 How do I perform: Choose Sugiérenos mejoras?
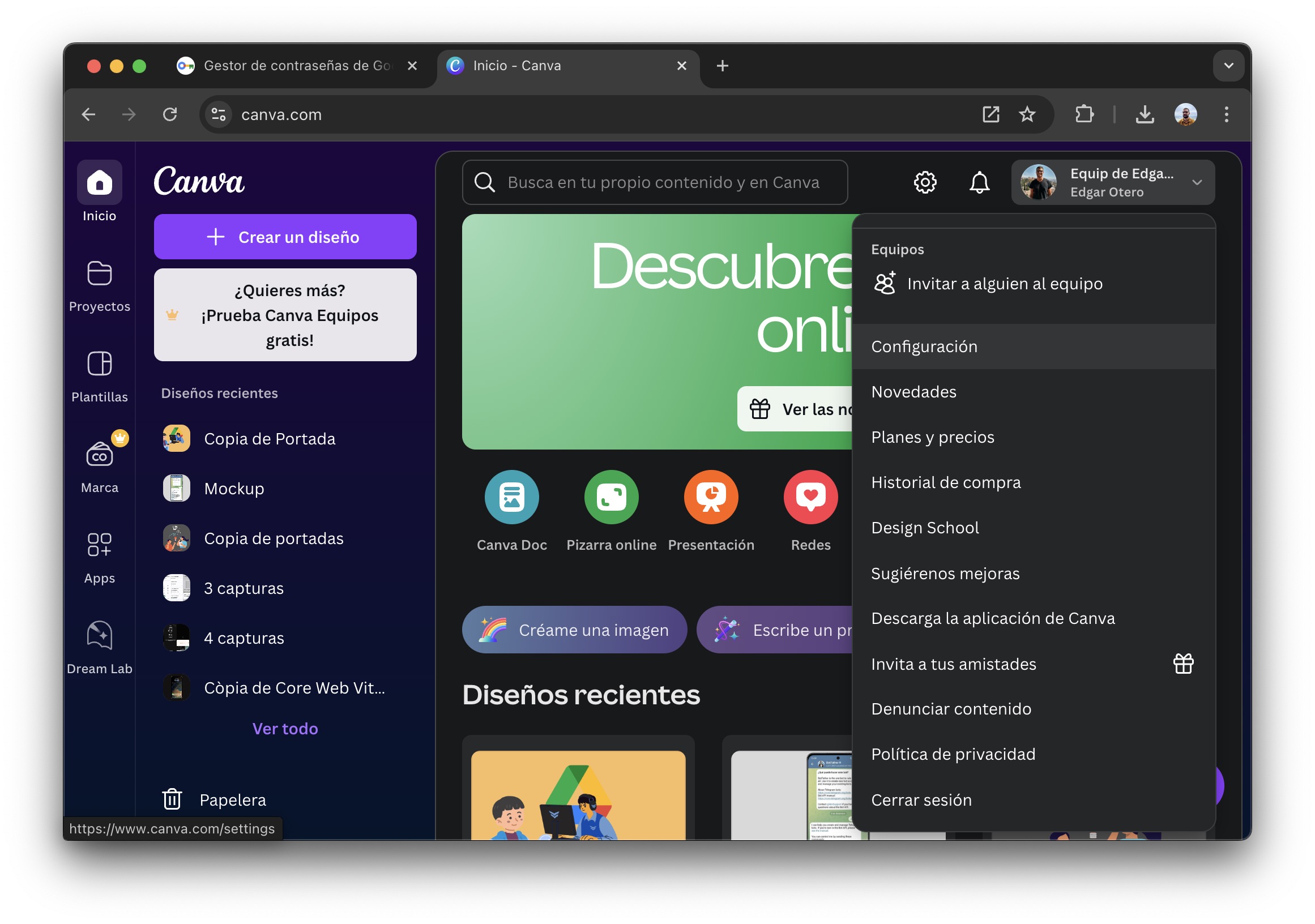[1034, 574]
